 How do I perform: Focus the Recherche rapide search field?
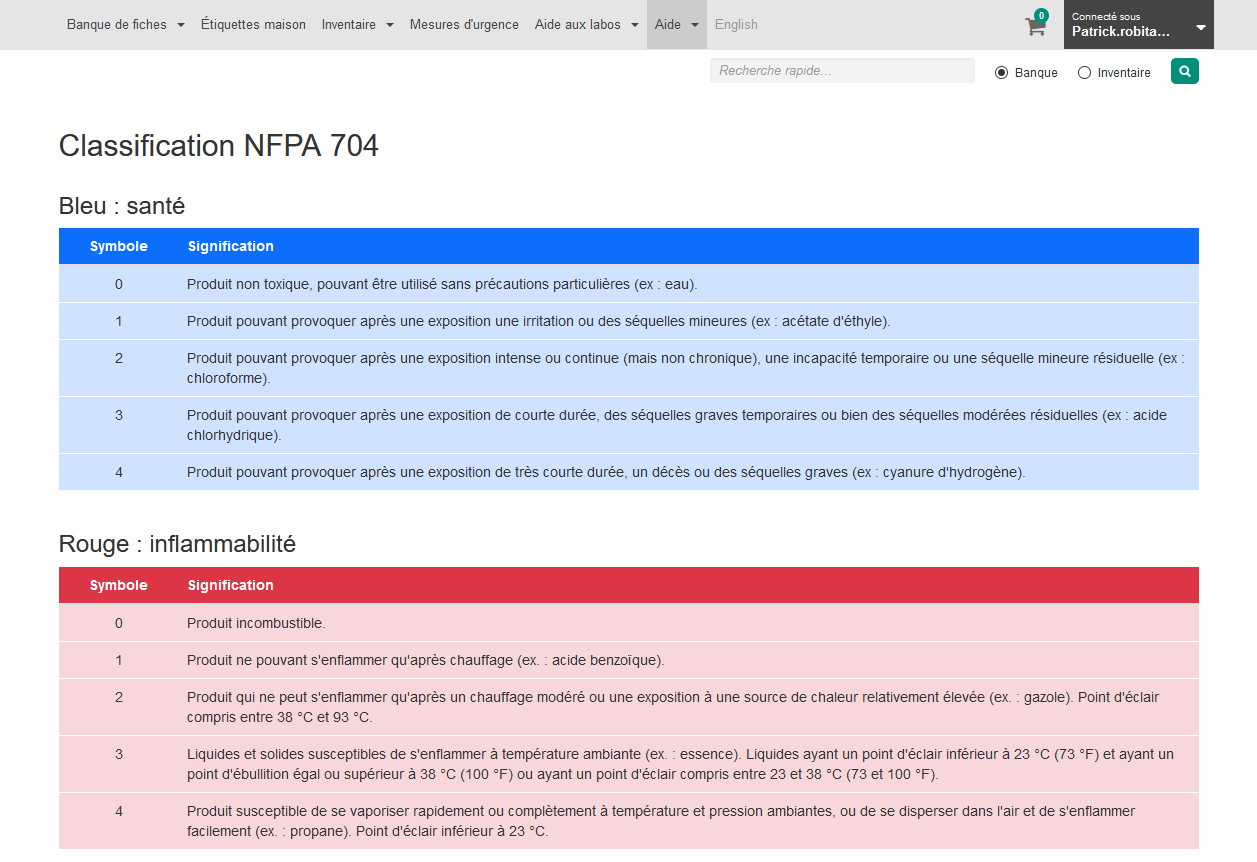click(x=842, y=71)
